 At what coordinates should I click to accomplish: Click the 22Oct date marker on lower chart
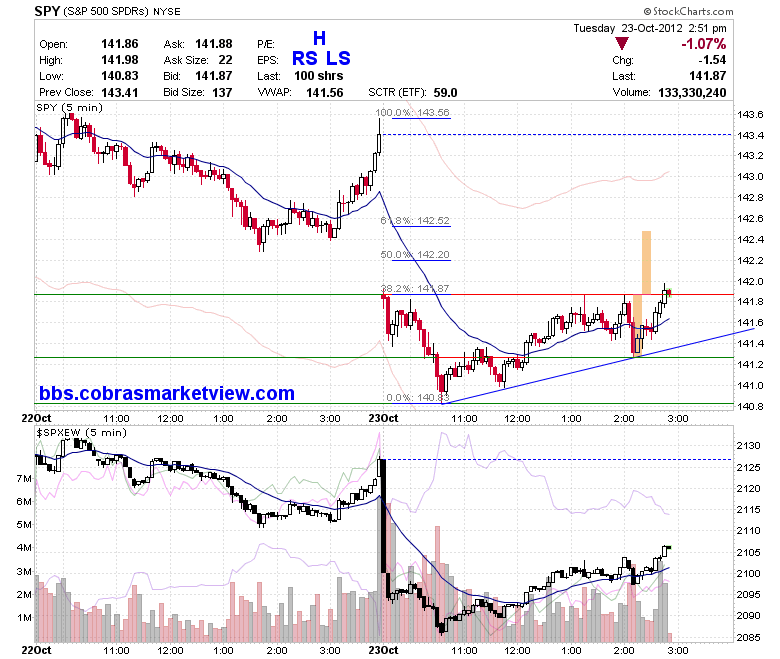(36, 650)
